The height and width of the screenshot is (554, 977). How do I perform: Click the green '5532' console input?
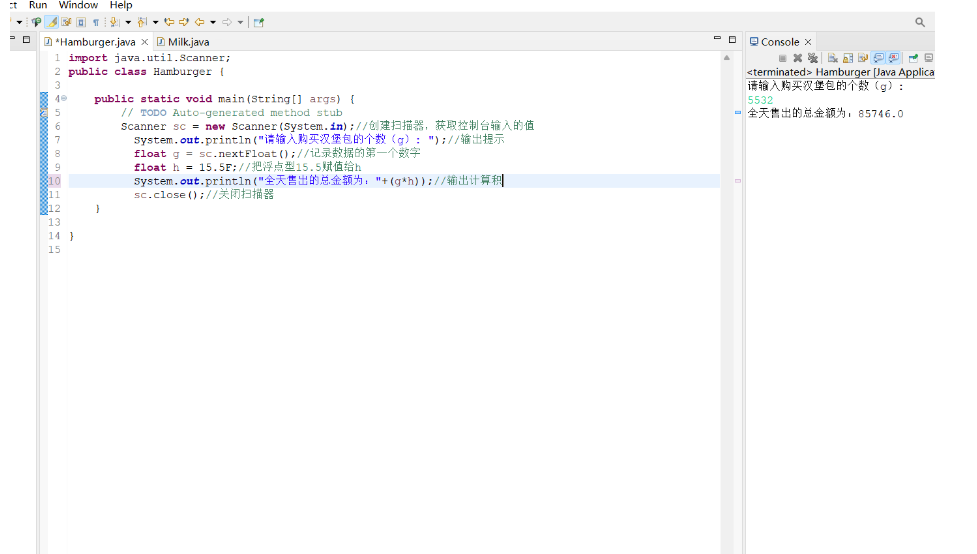[760, 100]
